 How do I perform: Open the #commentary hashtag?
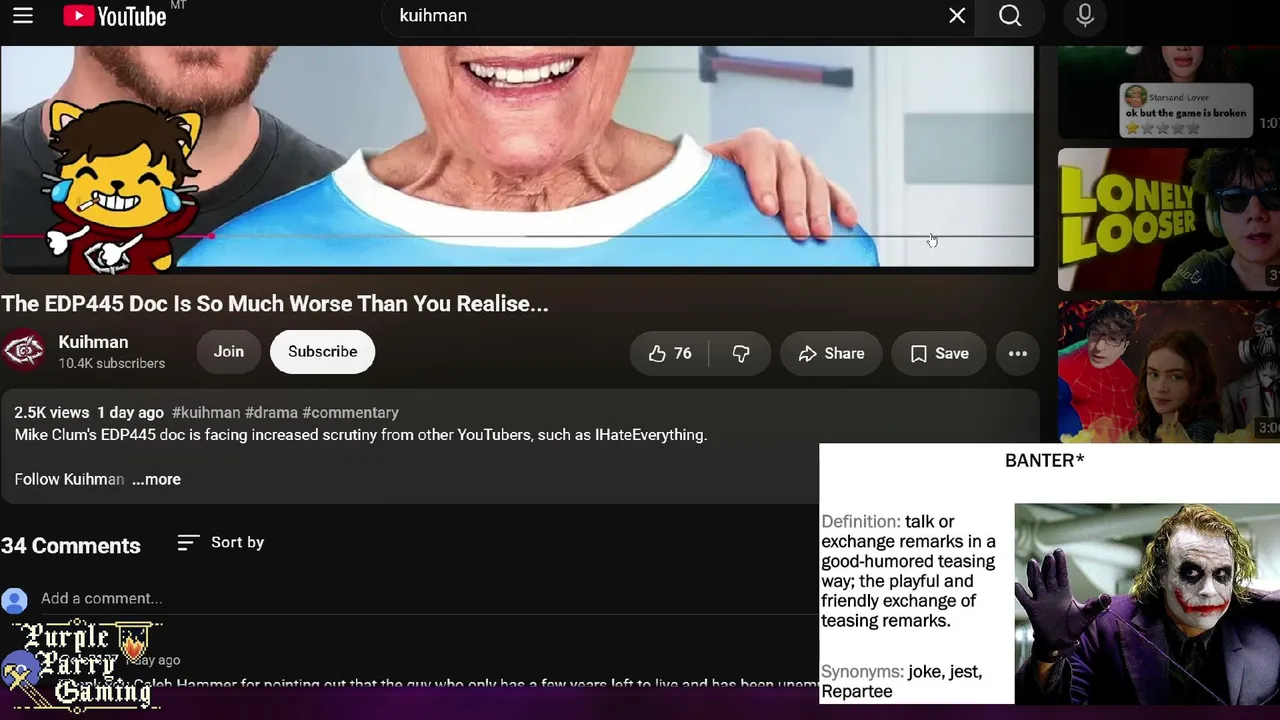[x=350, y=412]
